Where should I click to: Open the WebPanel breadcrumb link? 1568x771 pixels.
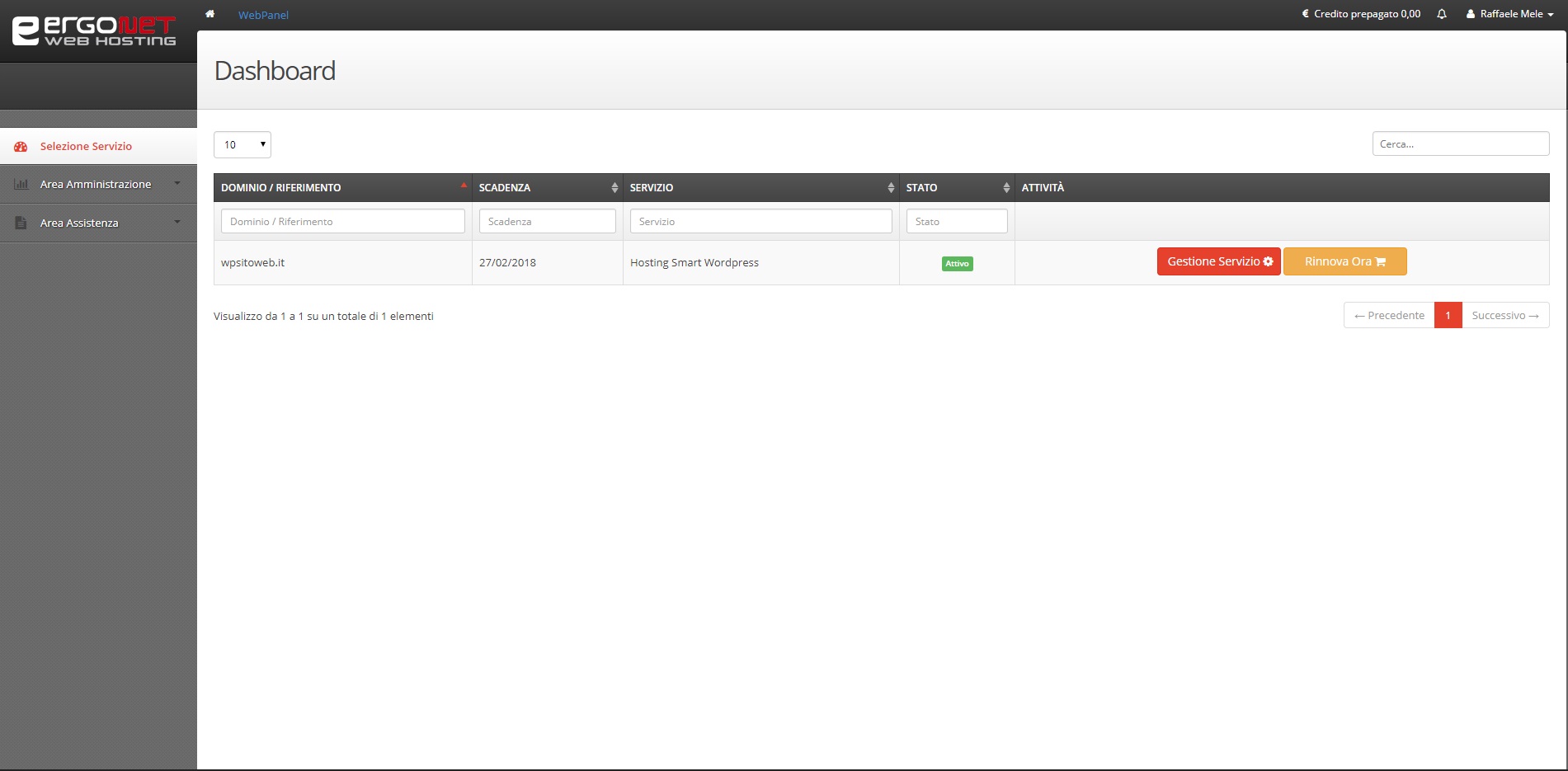[263, 15]
